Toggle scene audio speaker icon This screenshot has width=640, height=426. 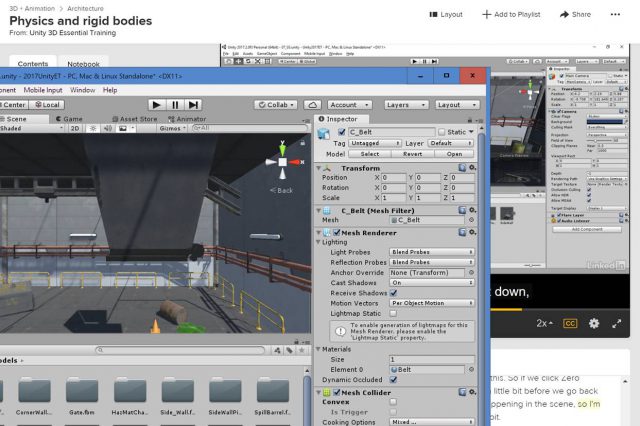click(x=108, y=128)
